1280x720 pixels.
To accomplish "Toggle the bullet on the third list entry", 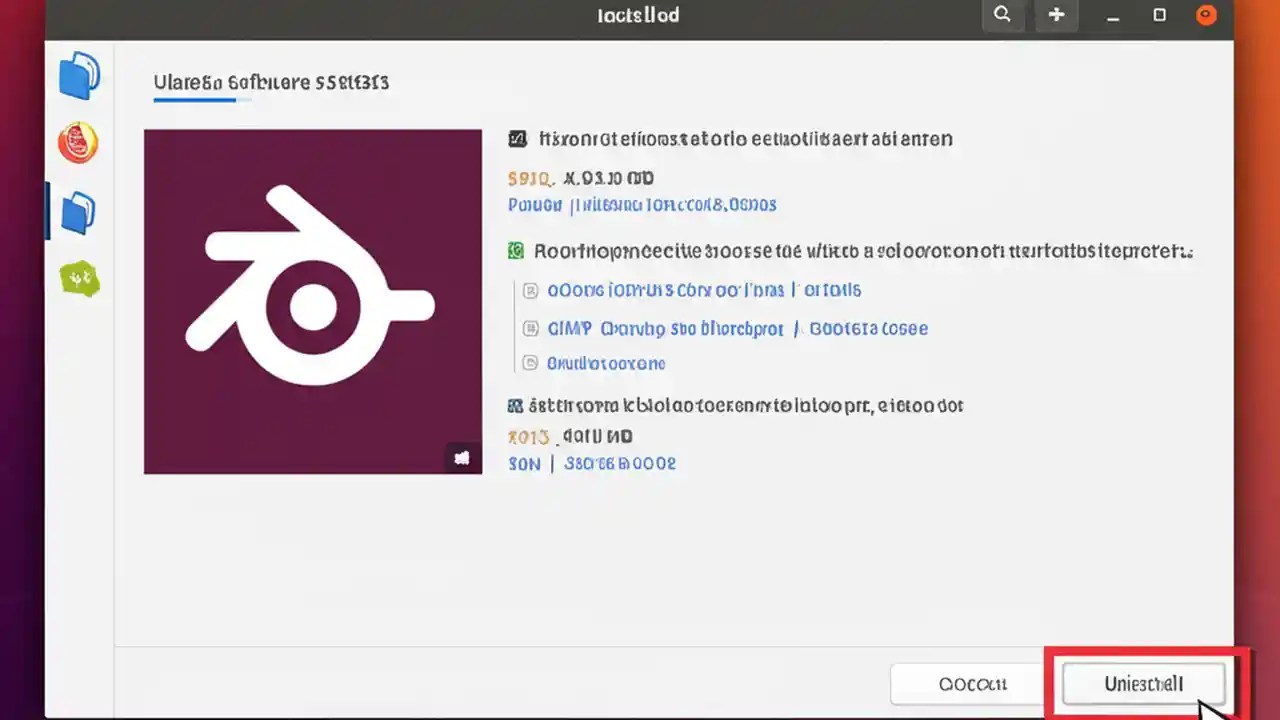I will [x=530, y=362].
